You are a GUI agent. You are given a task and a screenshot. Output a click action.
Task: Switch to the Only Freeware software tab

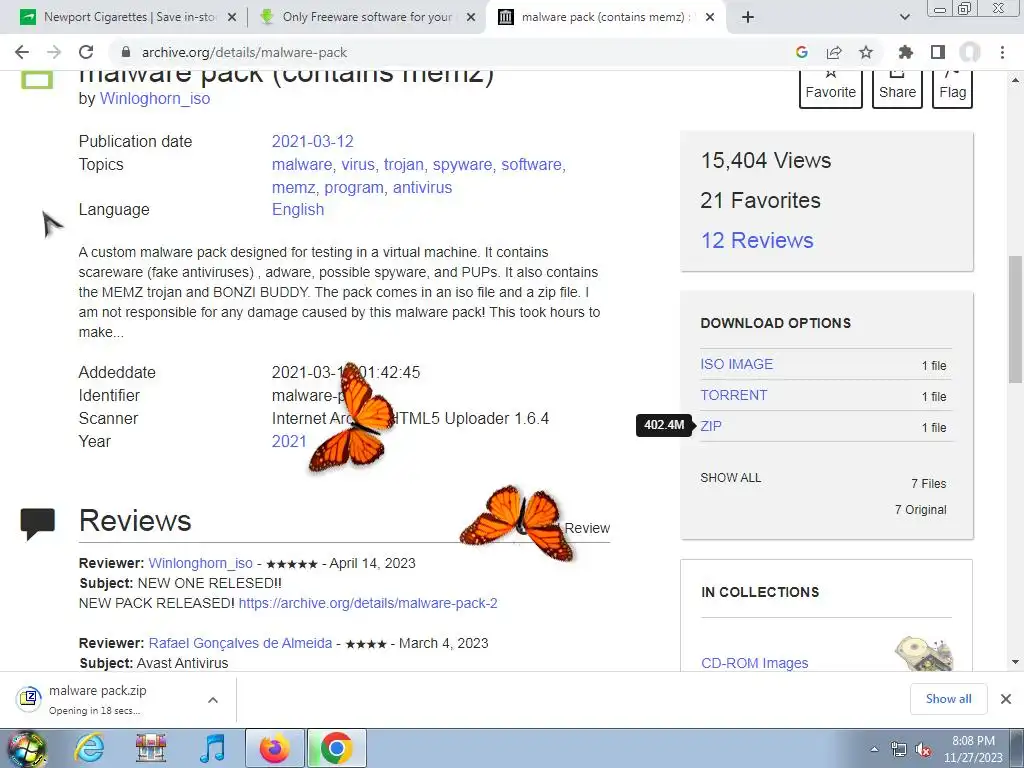point(366,17)
